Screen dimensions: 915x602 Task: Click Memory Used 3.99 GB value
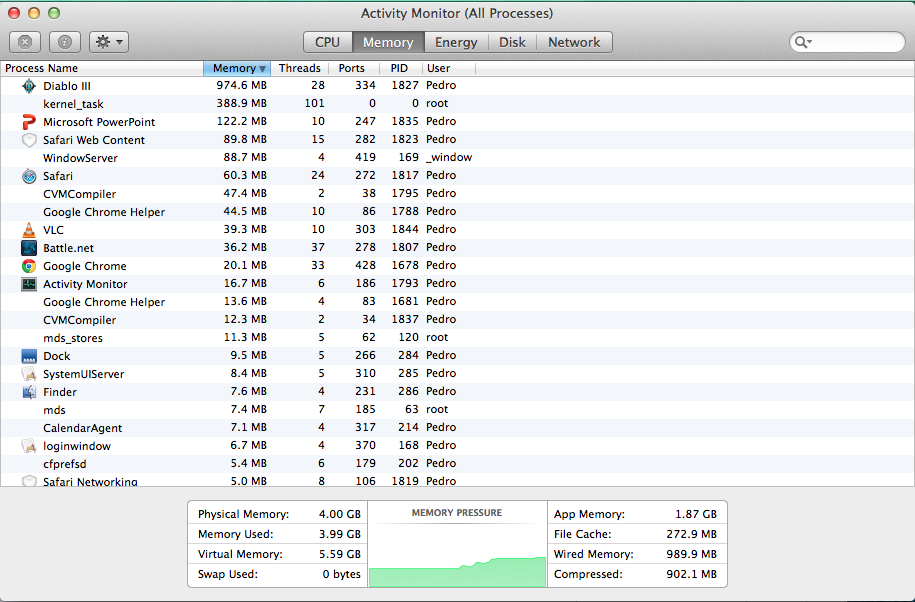click(340, 534)
